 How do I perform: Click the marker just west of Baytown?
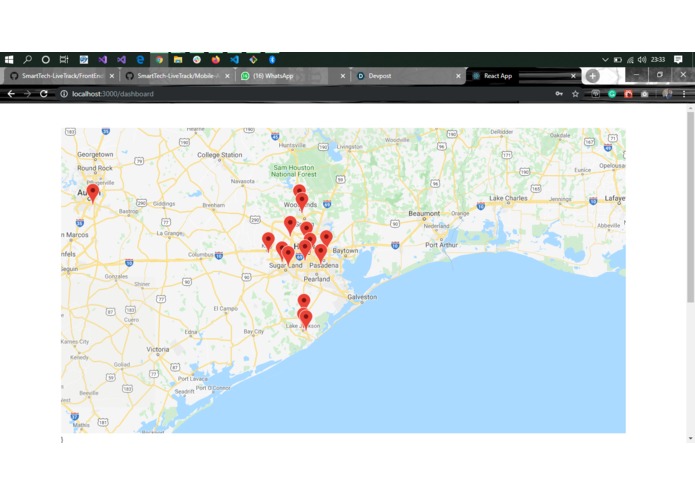click(326, 238)
